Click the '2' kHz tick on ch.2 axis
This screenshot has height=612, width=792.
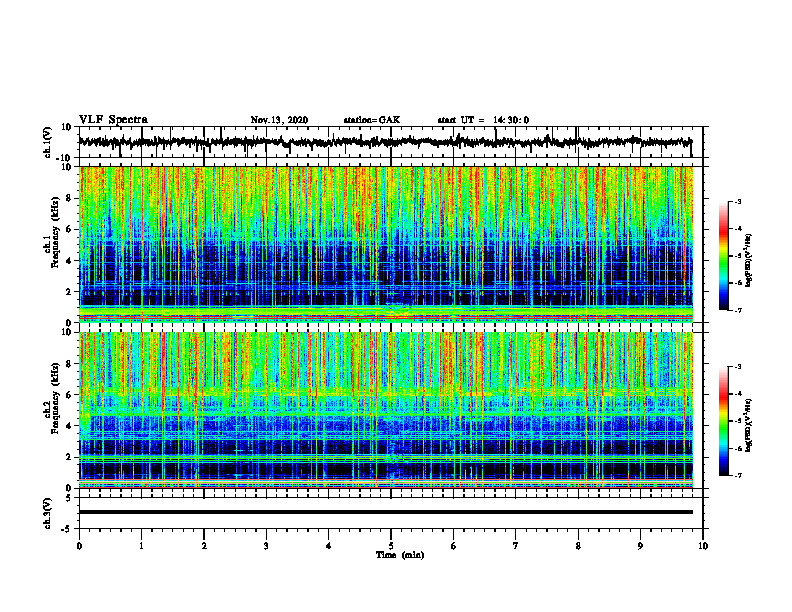(x=69, y=457)
